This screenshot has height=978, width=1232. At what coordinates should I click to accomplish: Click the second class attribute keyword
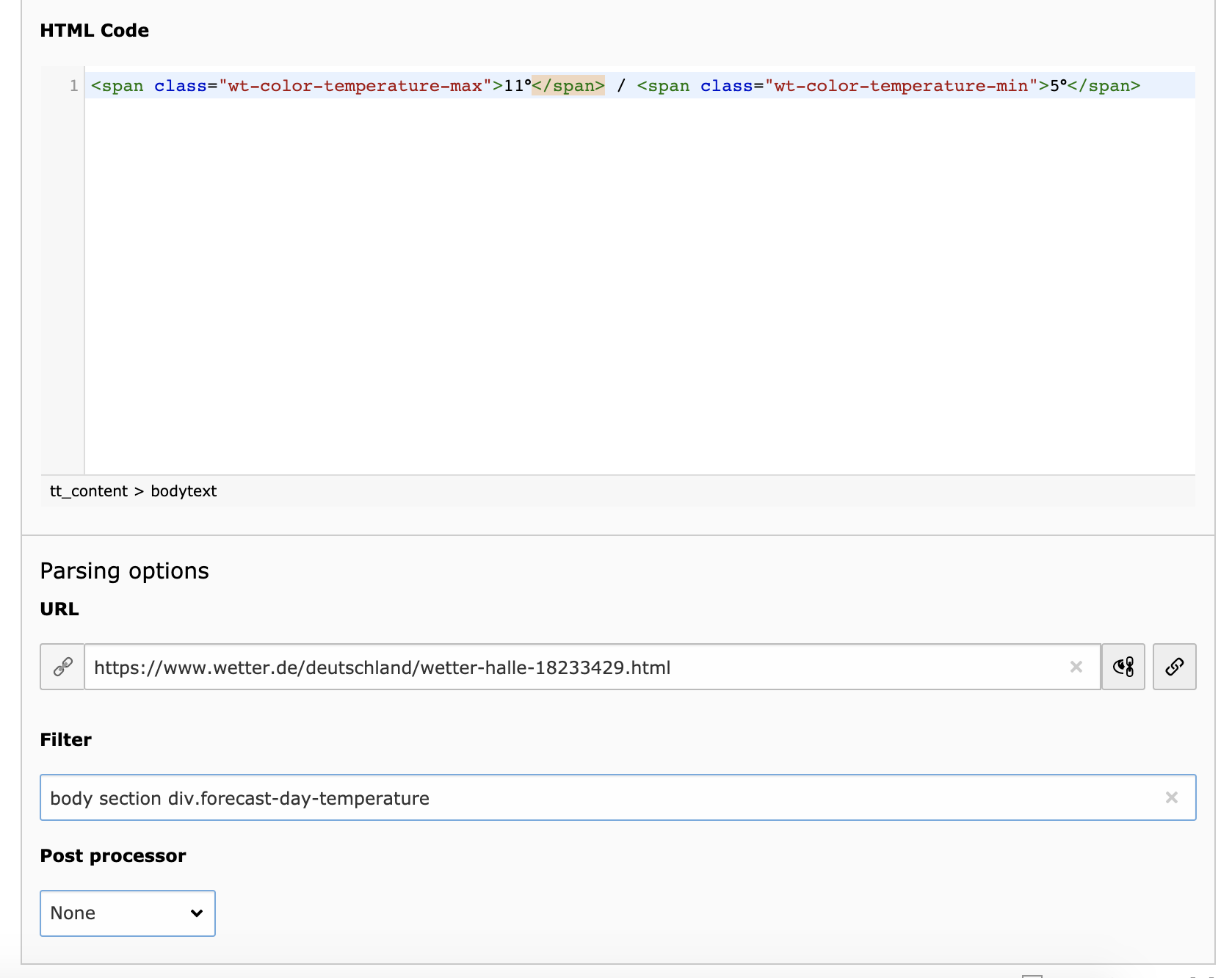click(727, 86)
